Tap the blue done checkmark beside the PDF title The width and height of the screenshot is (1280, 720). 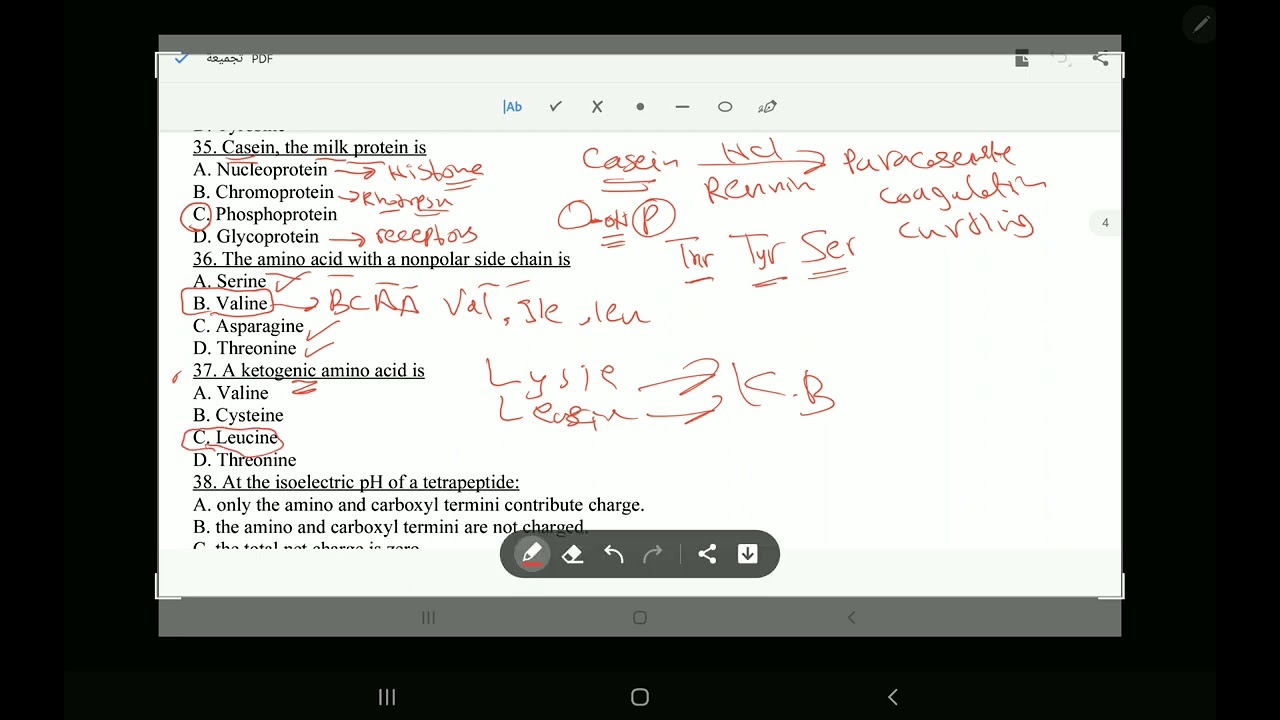tap(181, 58)
